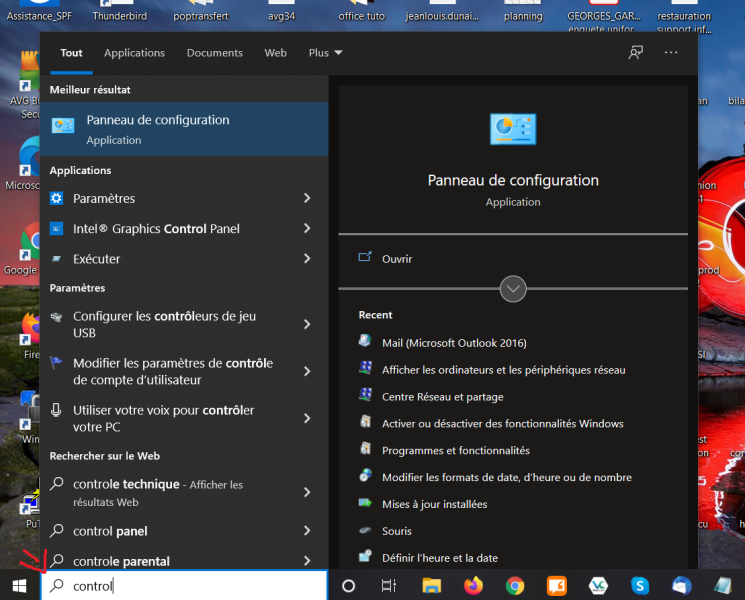
Task: Click the large Panneau de configuration preview icon
Action: point(513,129)
